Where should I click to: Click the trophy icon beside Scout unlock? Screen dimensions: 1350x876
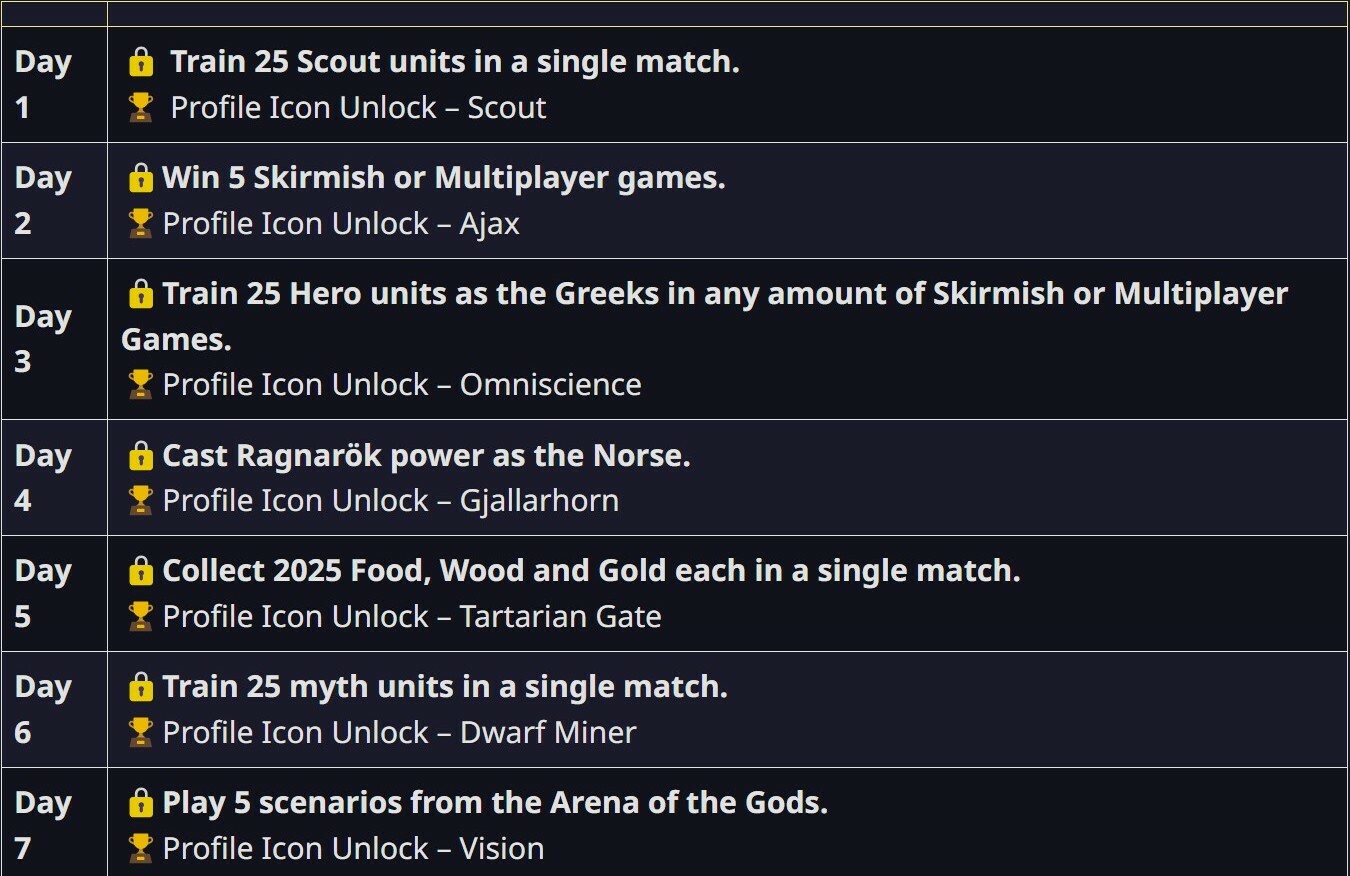(x=141, y=108)
